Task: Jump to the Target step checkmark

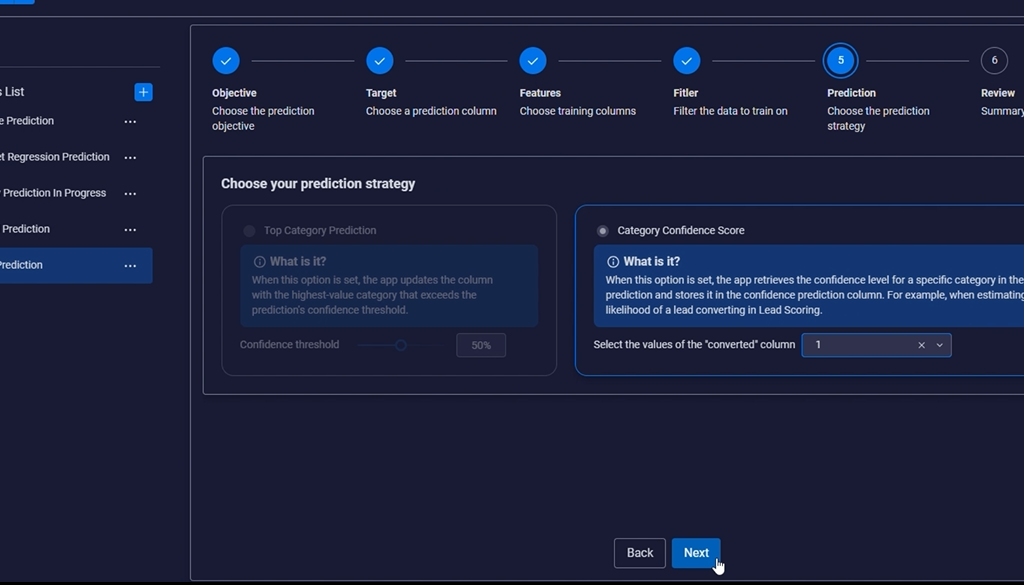Action: pos(380,61)
